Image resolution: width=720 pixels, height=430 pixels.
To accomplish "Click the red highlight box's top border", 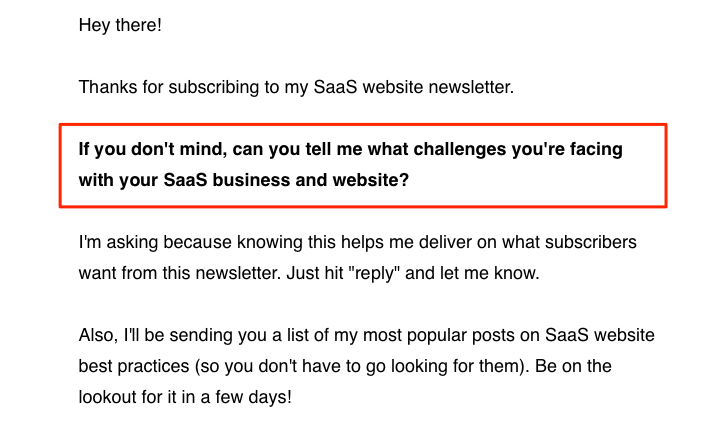I will click(x=363, y=124).
